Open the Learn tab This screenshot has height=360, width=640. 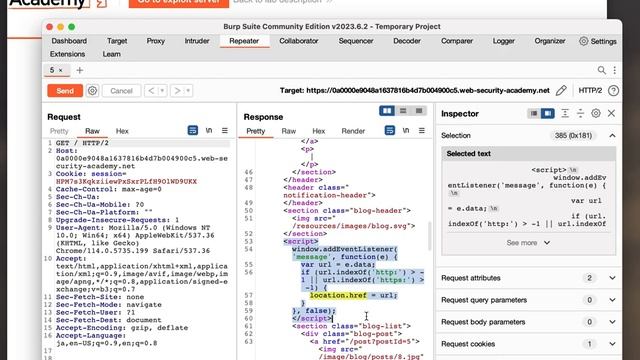coord(111,54)
